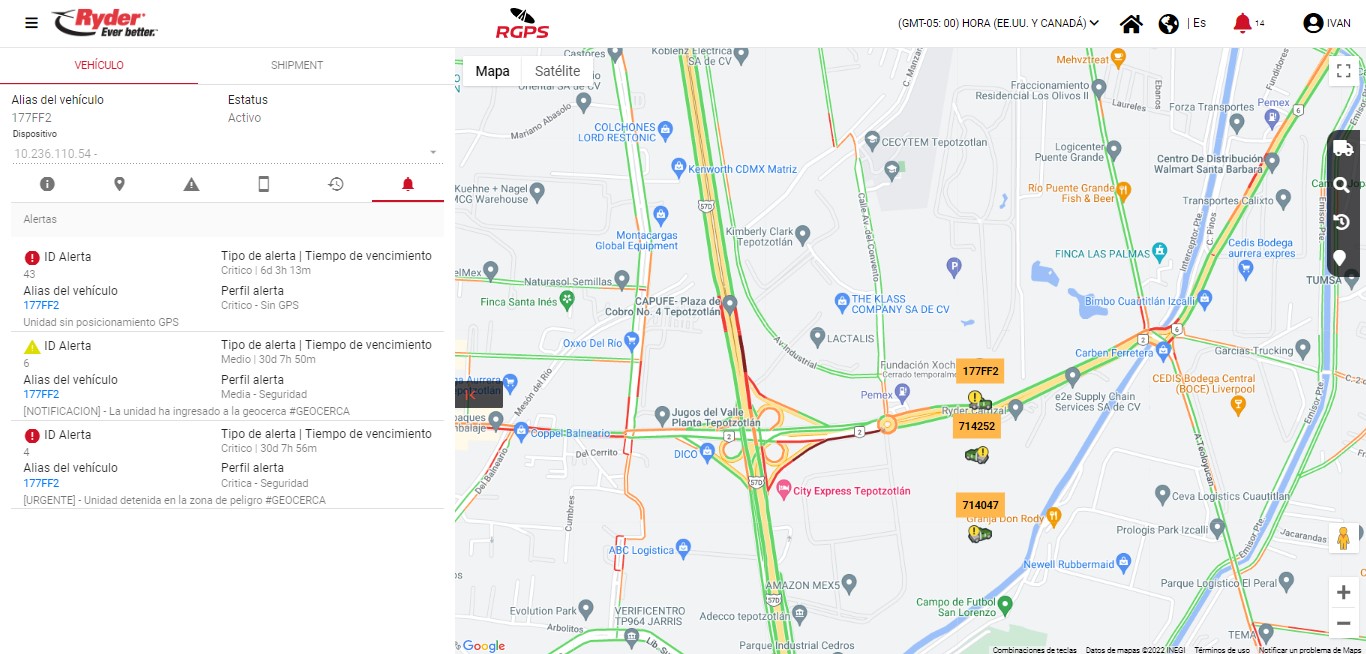
Task: Click the truck icon in map sidebar
Action: [1343, 149]
